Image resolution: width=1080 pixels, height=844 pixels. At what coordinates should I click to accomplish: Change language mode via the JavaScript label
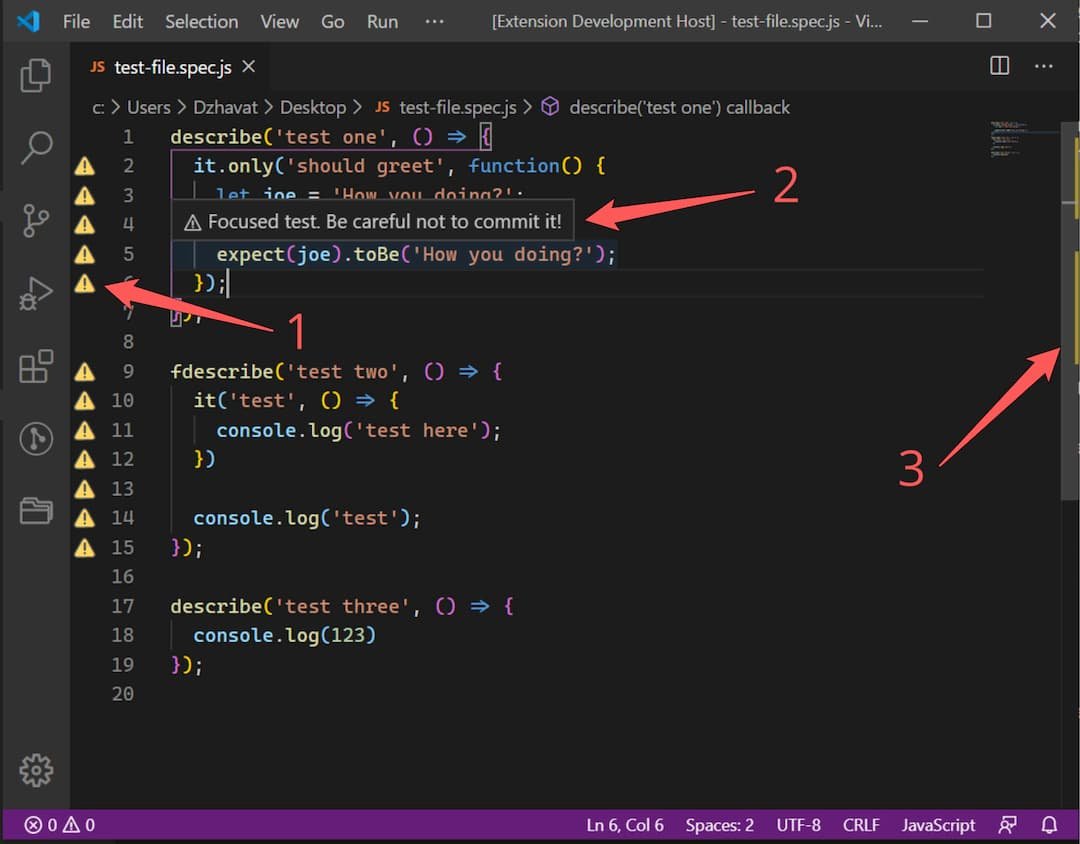click(x=937, y=824)
